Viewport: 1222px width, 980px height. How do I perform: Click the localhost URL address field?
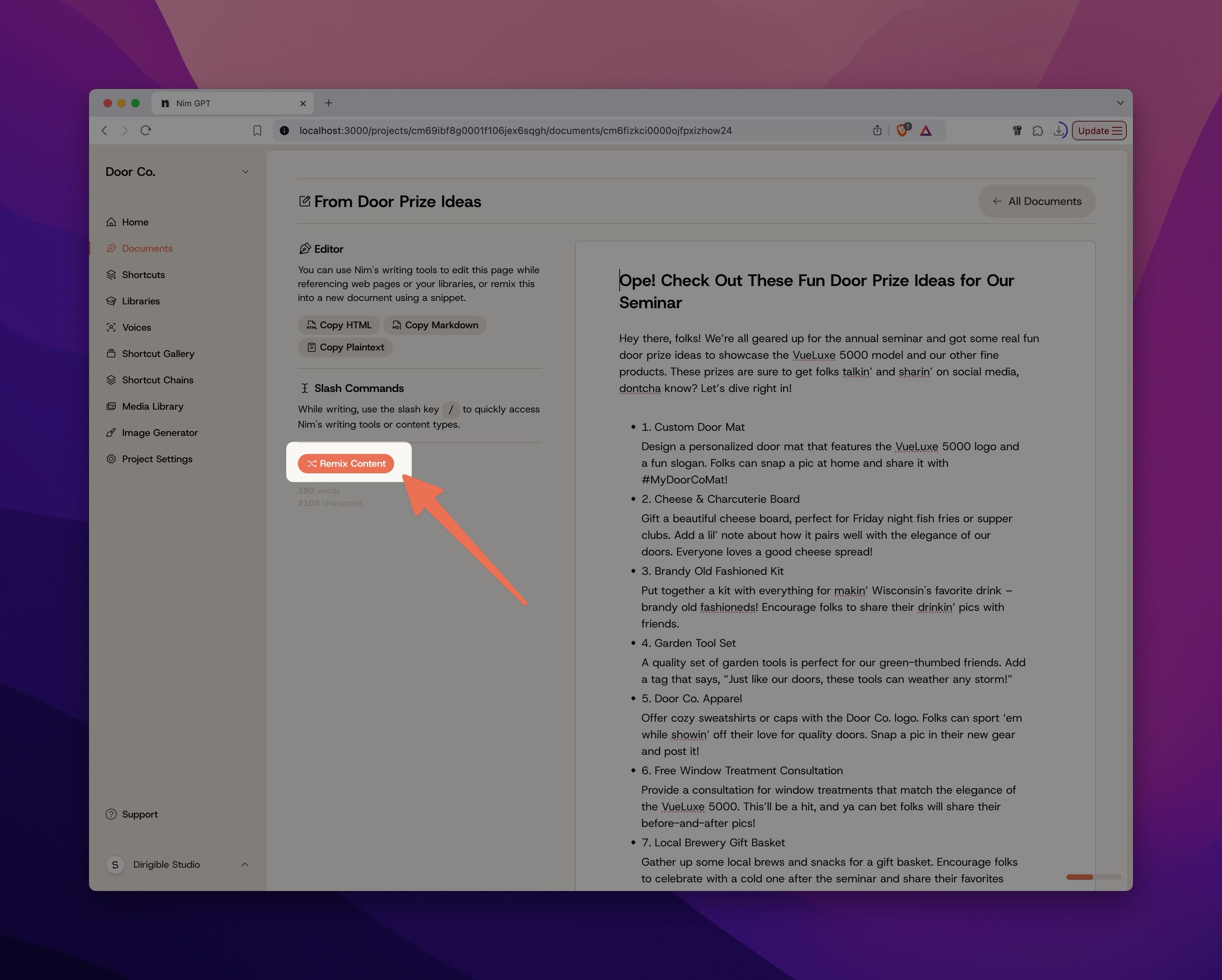[x=515, y=130]
